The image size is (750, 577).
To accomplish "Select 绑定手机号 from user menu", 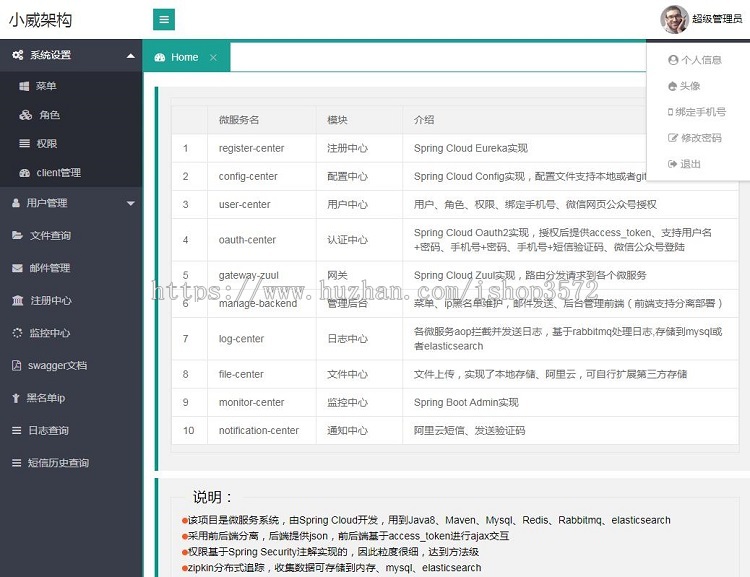I will [698, 112].
